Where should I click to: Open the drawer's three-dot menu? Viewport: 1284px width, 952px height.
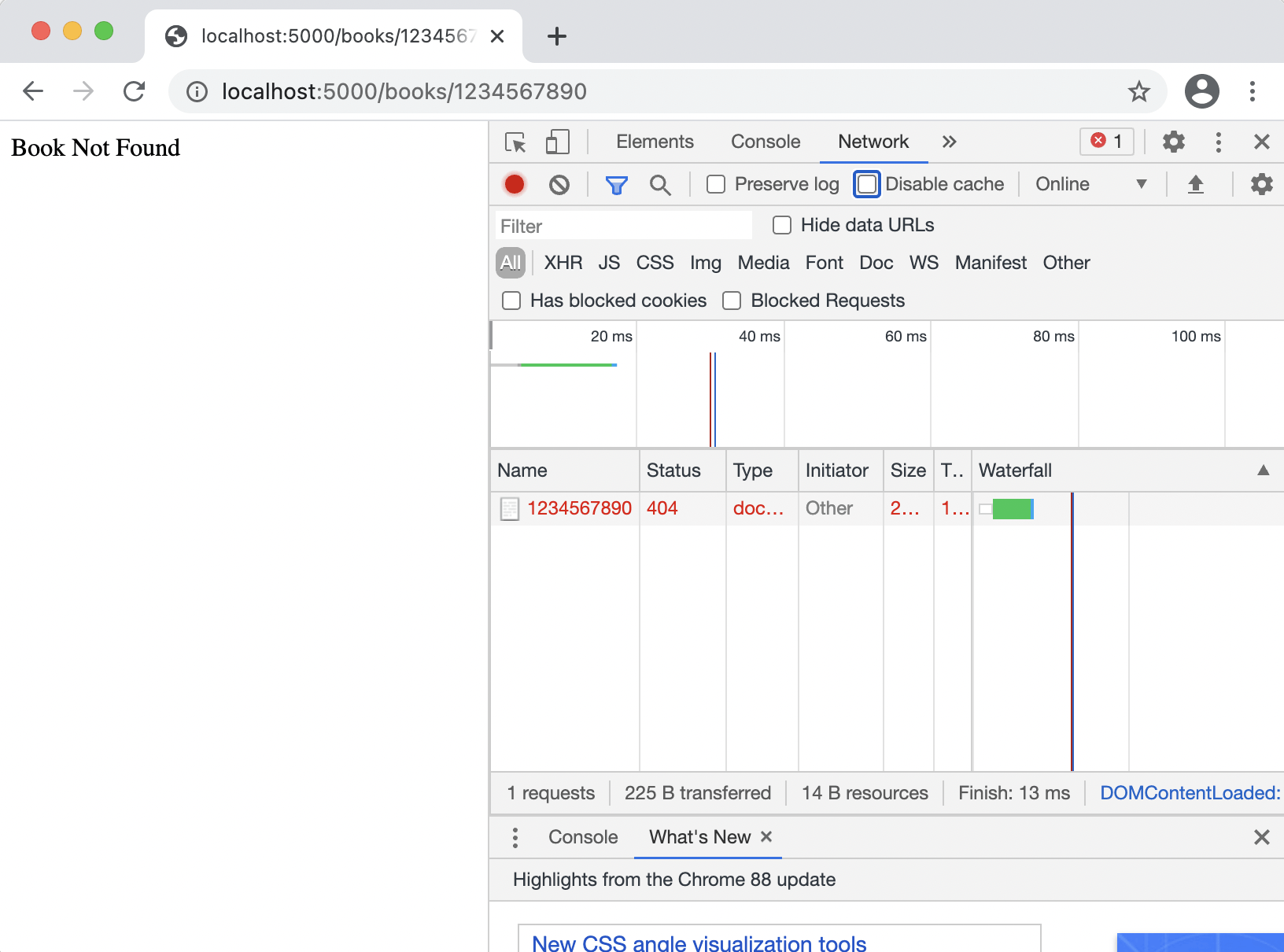[515, 837]
